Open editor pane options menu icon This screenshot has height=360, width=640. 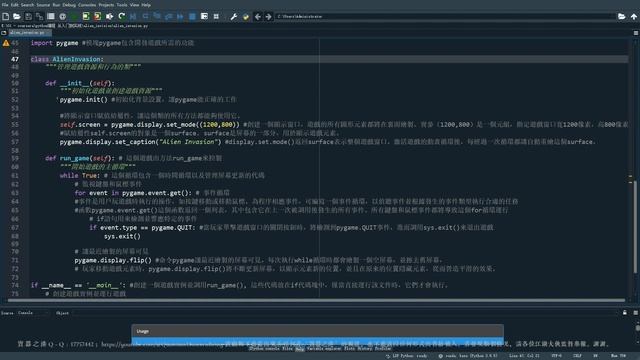(x=636, y=33)
